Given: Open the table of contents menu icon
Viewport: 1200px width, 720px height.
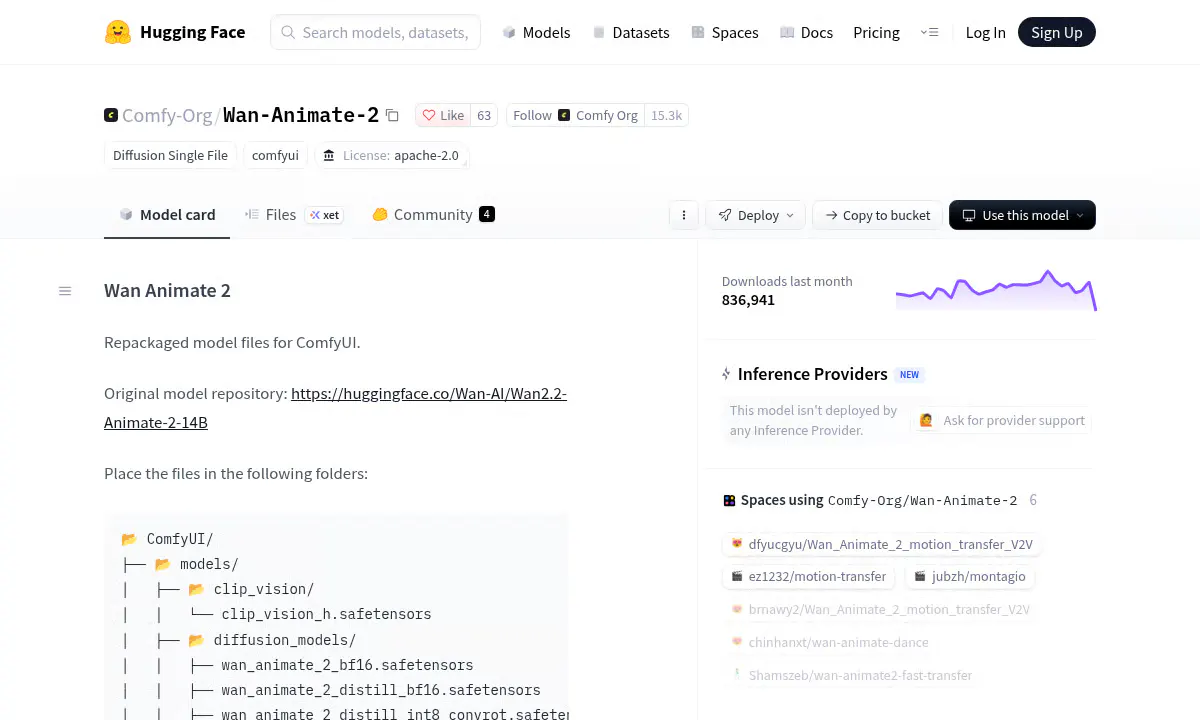Looking at the screenshot, I should tap(65, 291).
